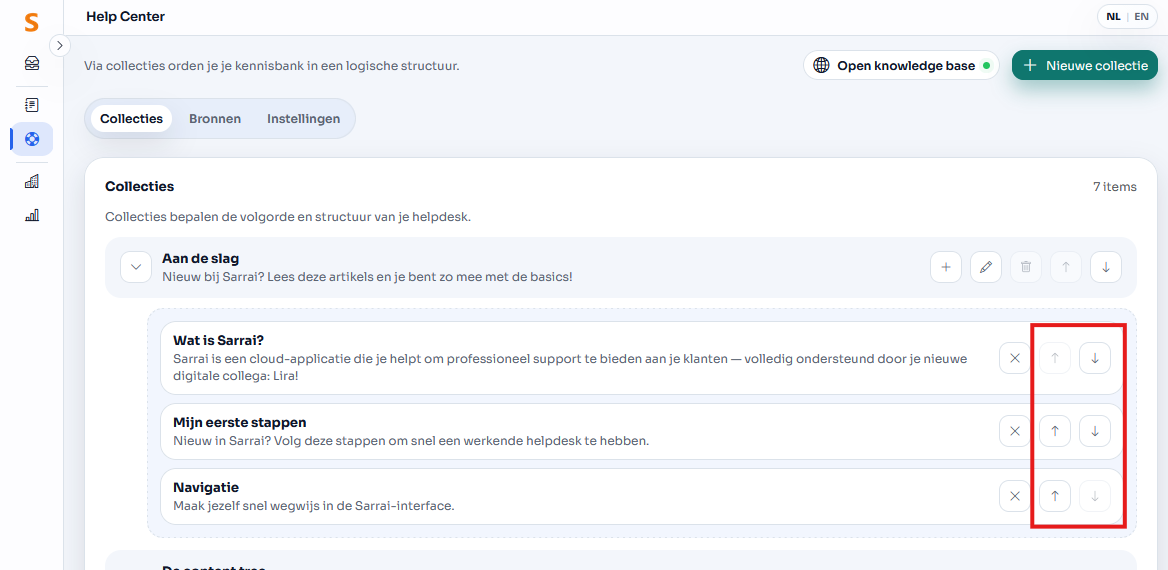Switch language to EN

click(x=1141, y=17)
